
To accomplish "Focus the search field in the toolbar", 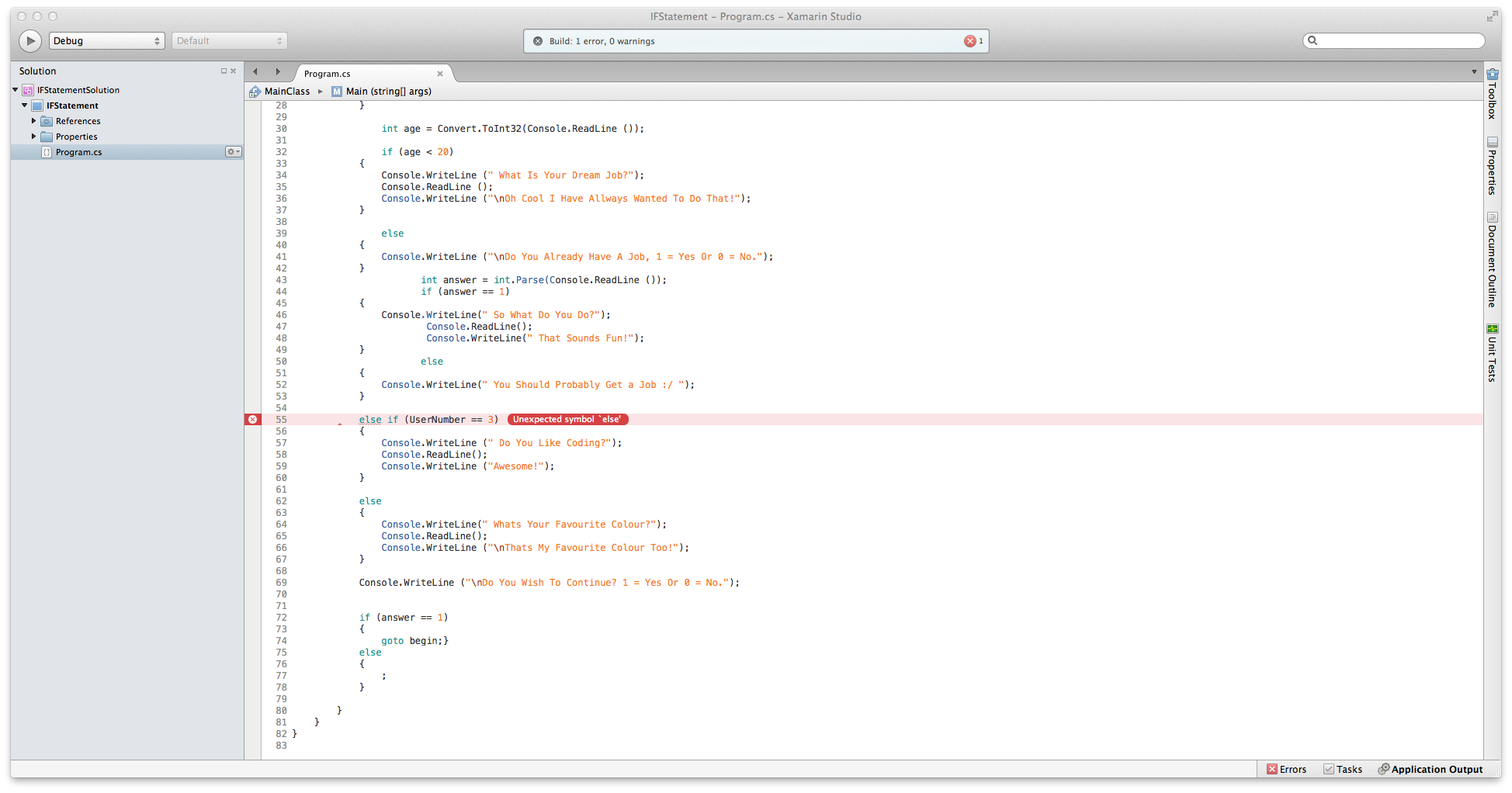I will 1393,40.
